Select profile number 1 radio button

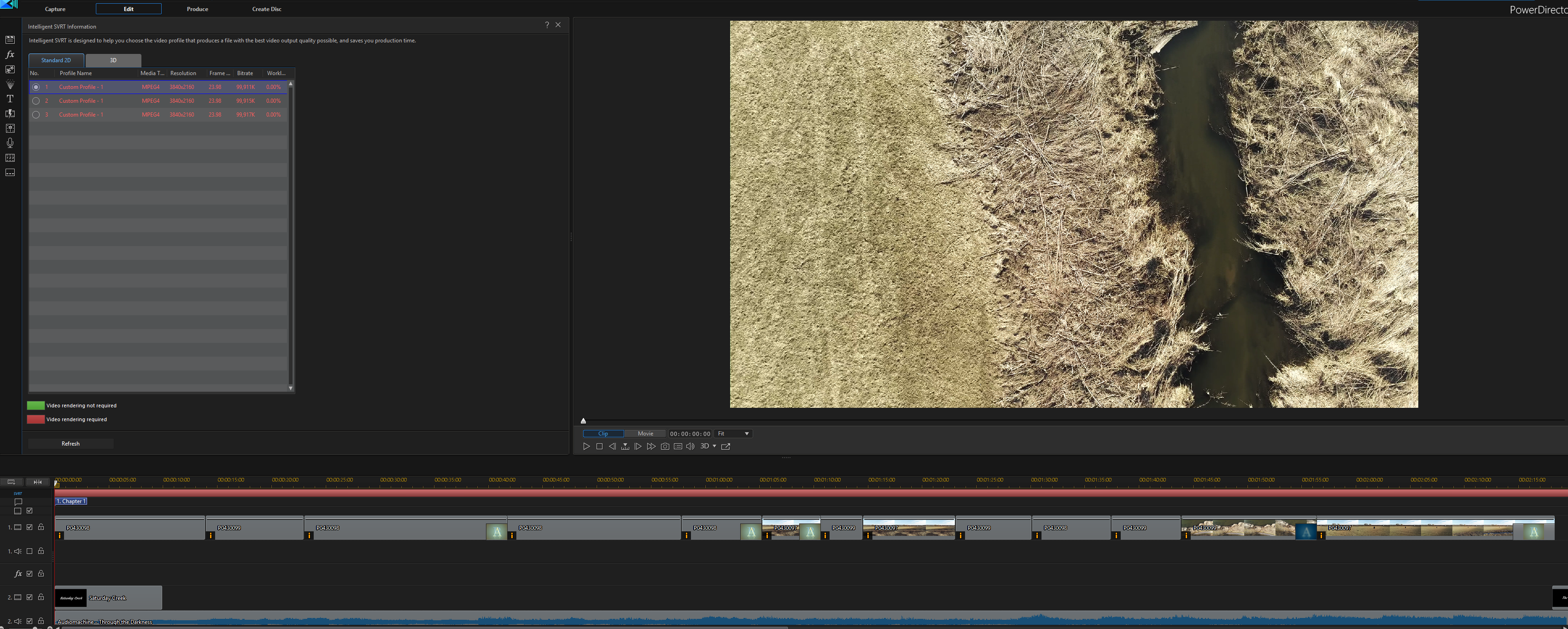36,87
